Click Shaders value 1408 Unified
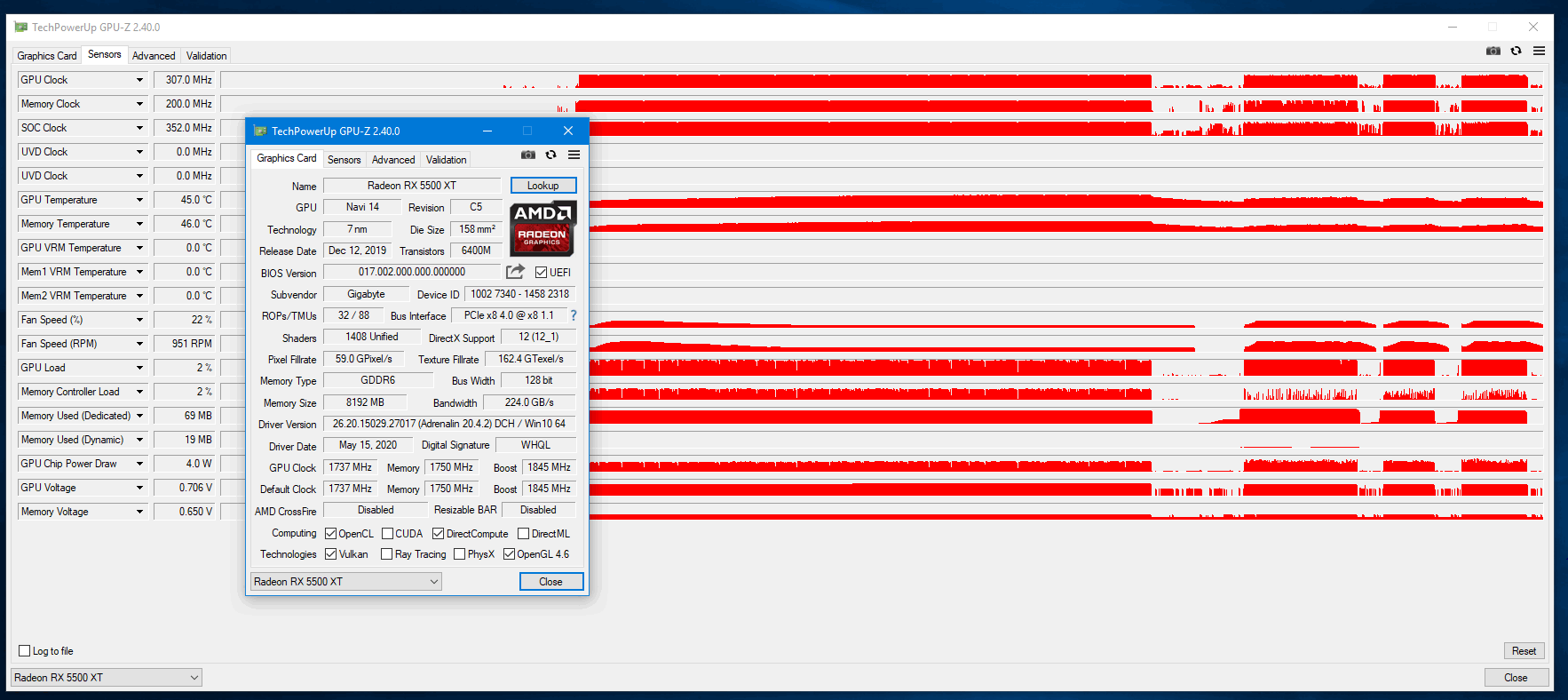This screenshot has height=700, width=1568. tap(372, 337)
